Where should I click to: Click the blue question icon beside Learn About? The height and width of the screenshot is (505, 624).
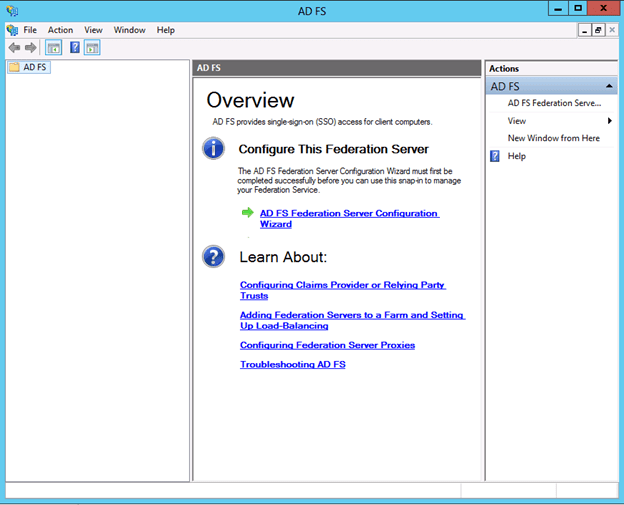click(x=213, y=256)
